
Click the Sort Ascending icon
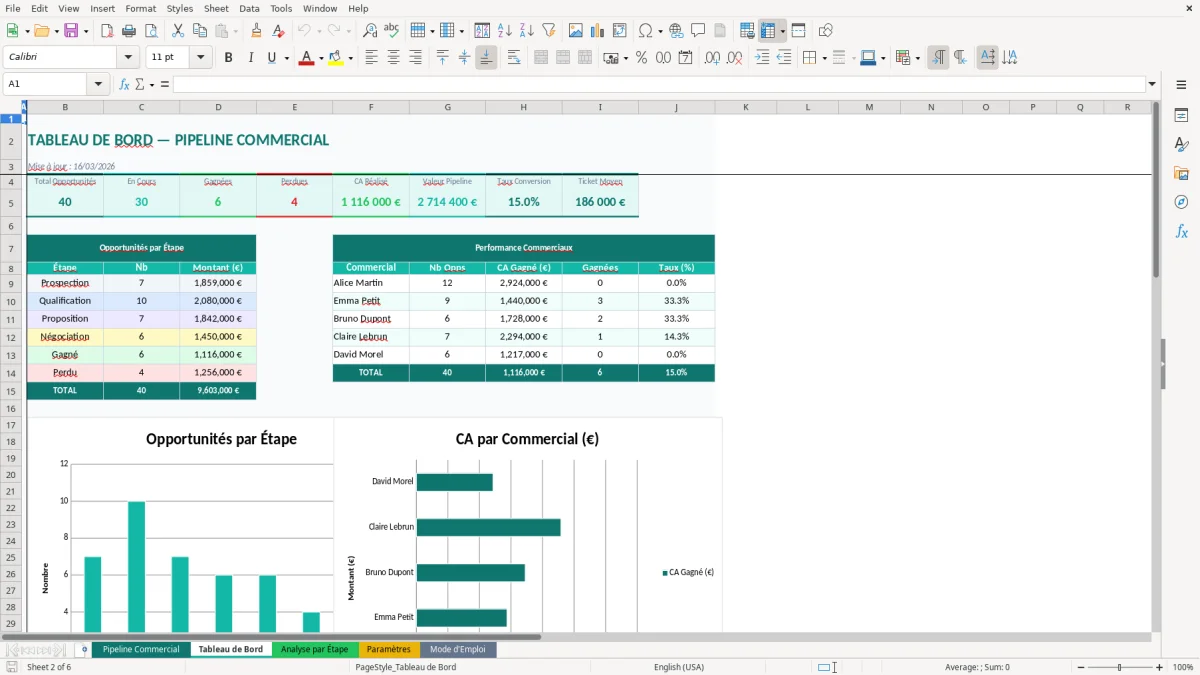point(505,31)
